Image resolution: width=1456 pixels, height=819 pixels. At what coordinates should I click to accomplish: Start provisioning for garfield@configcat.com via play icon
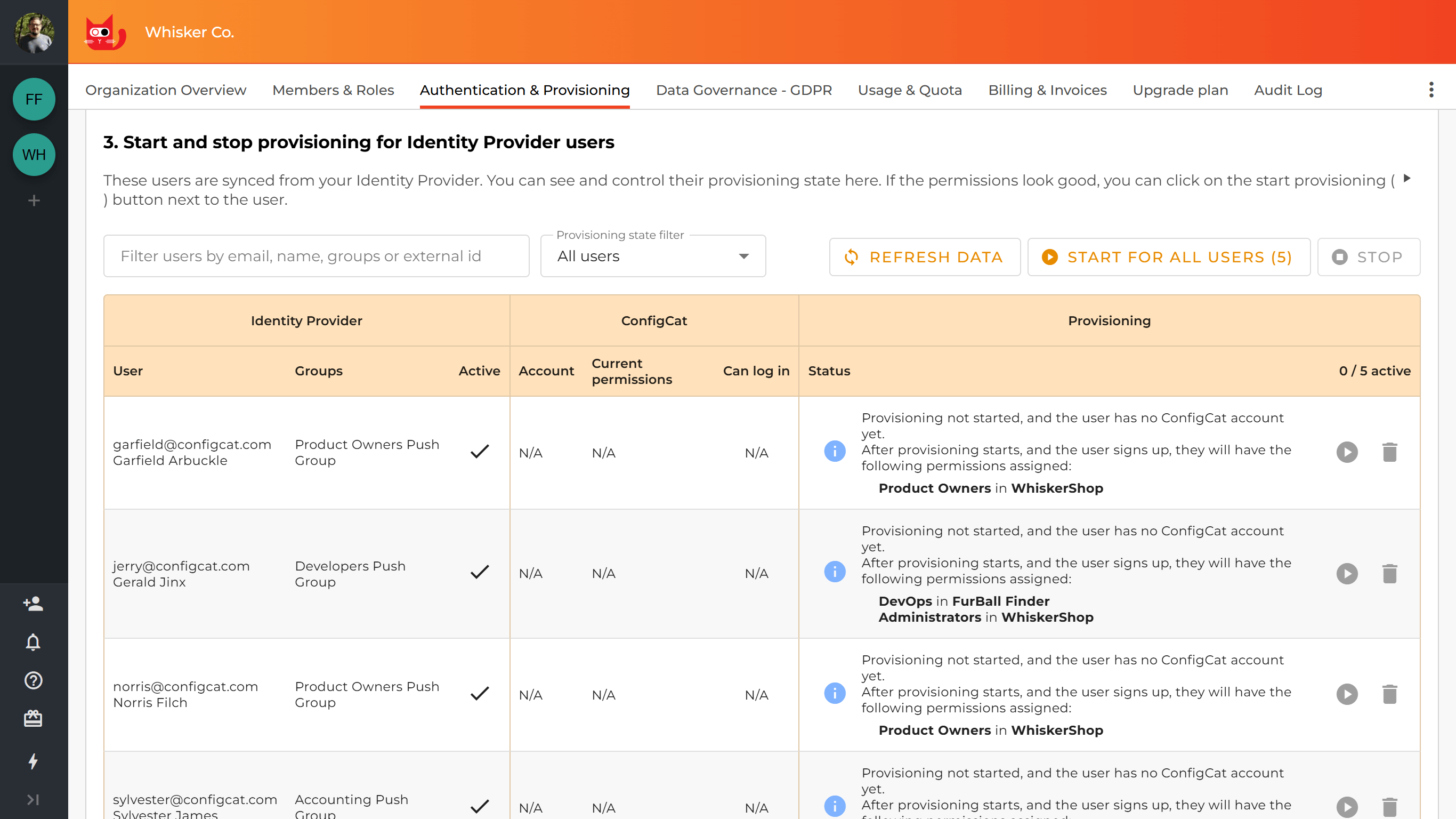[1347, 451]
